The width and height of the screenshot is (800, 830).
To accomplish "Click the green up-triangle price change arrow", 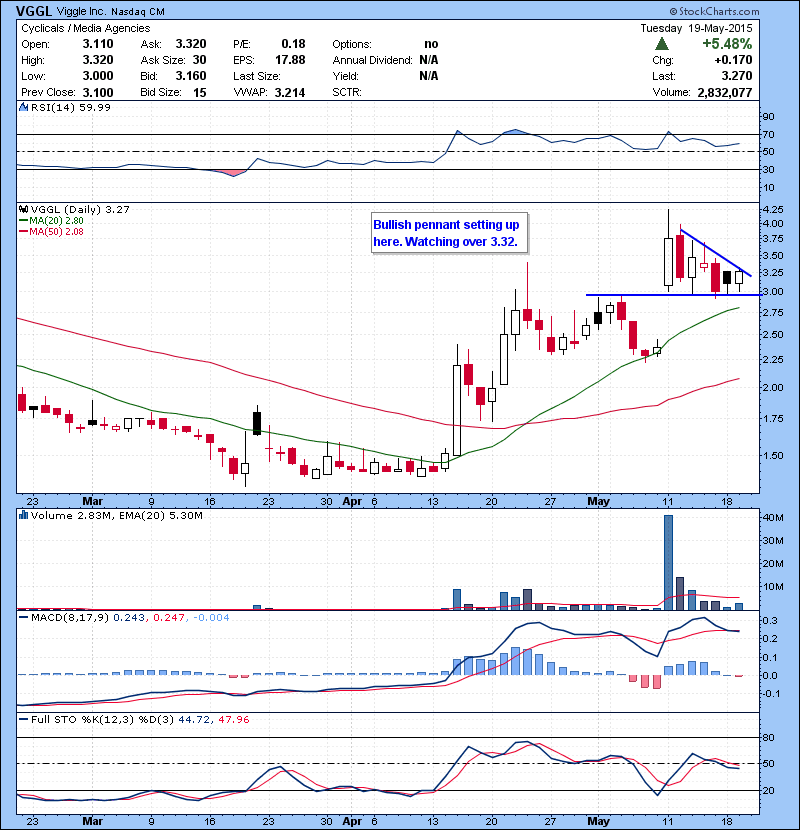I will [661, 44].
